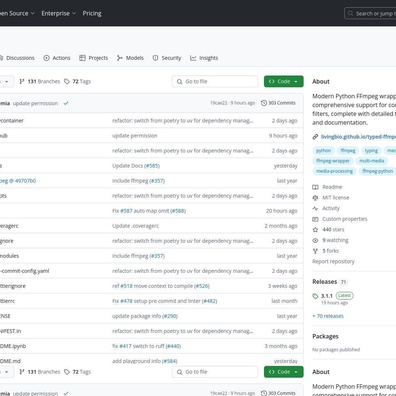This screenshot has width=396, height=396.
Task: Open add playground info (#584) commit
Action: tap(145, 361)
